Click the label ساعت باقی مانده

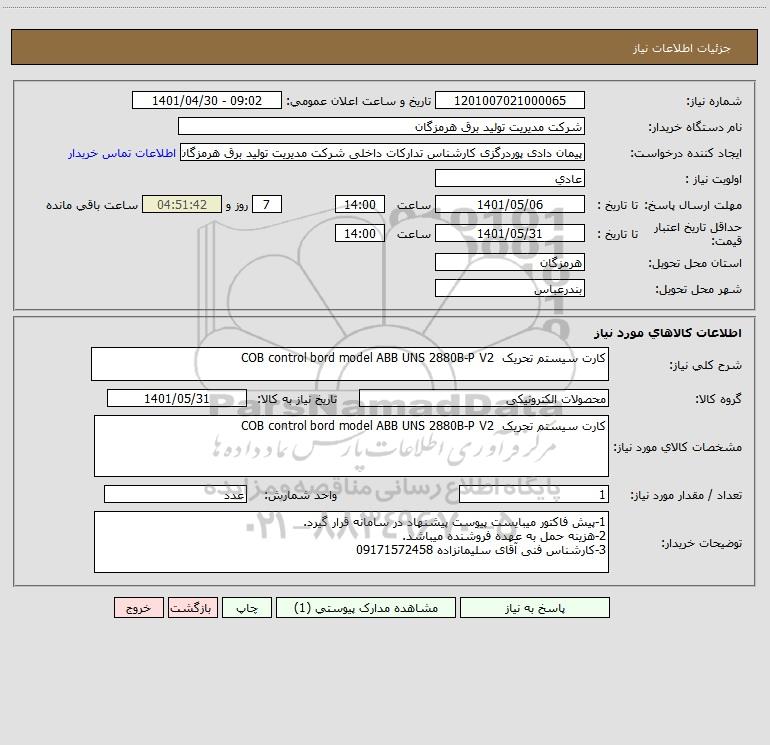[x=92, y=205]
